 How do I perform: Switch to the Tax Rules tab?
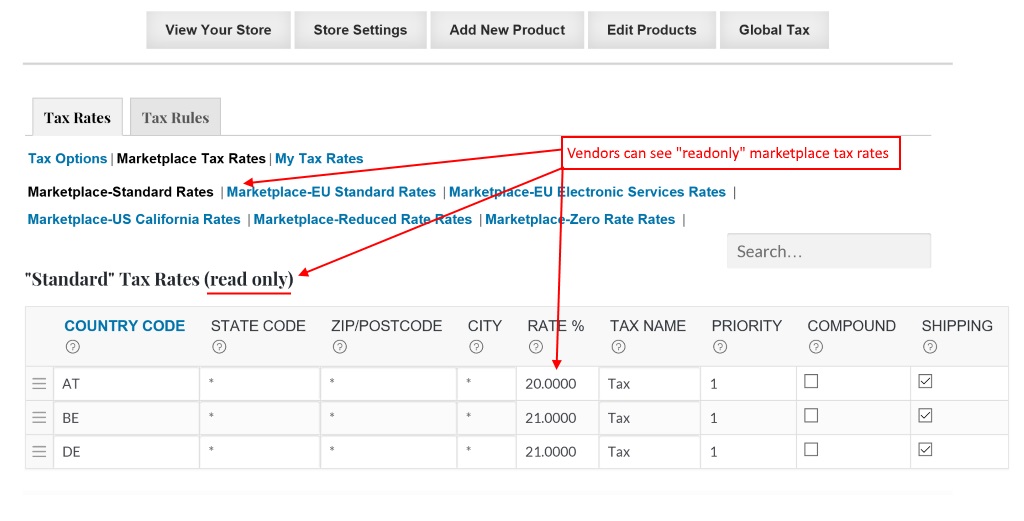point(175,118)
